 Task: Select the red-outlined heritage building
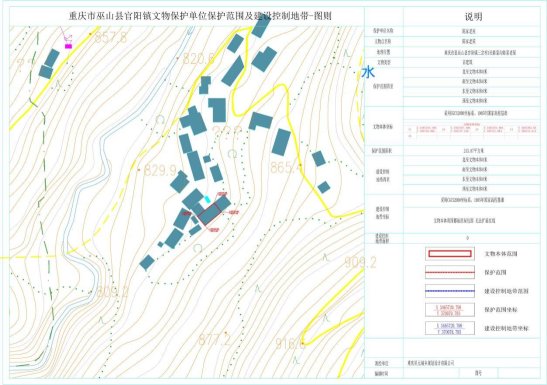[209, 214]
